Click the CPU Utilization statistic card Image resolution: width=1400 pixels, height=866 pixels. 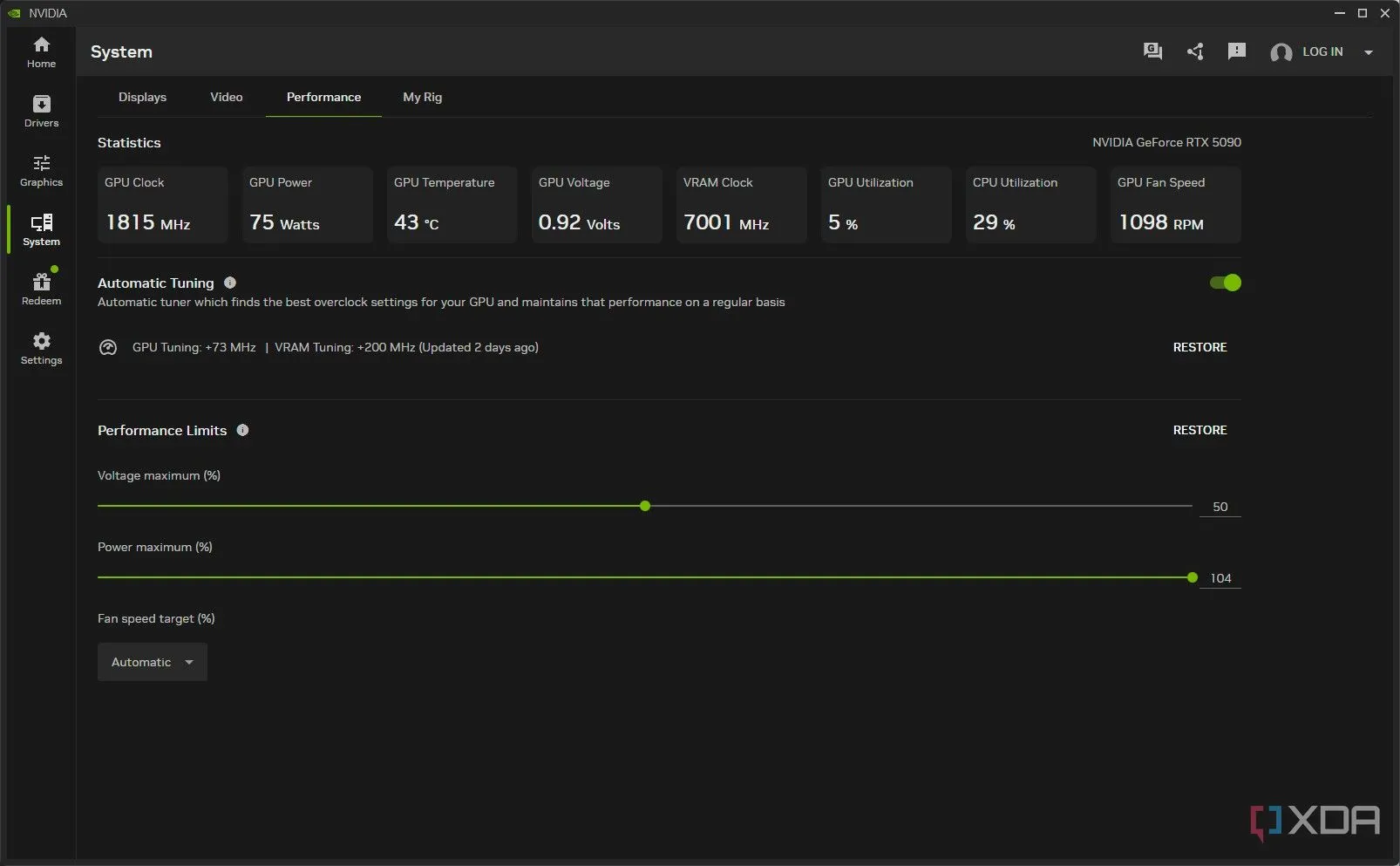[1031, 205]
